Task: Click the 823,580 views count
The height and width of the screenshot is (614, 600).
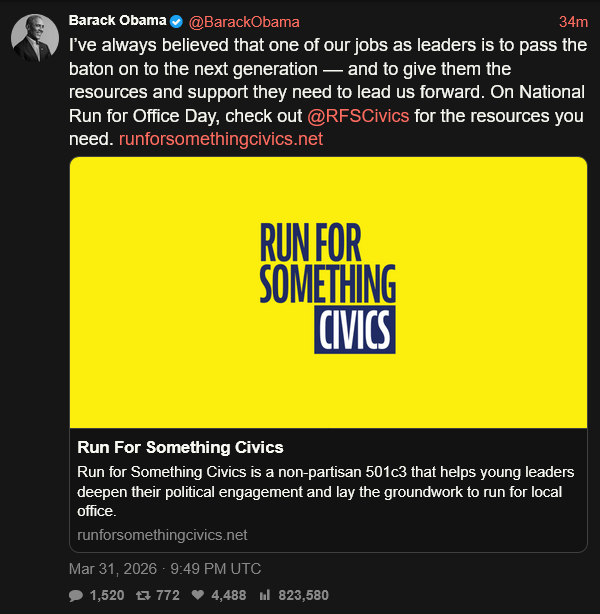Action: (x=303, y=595)
